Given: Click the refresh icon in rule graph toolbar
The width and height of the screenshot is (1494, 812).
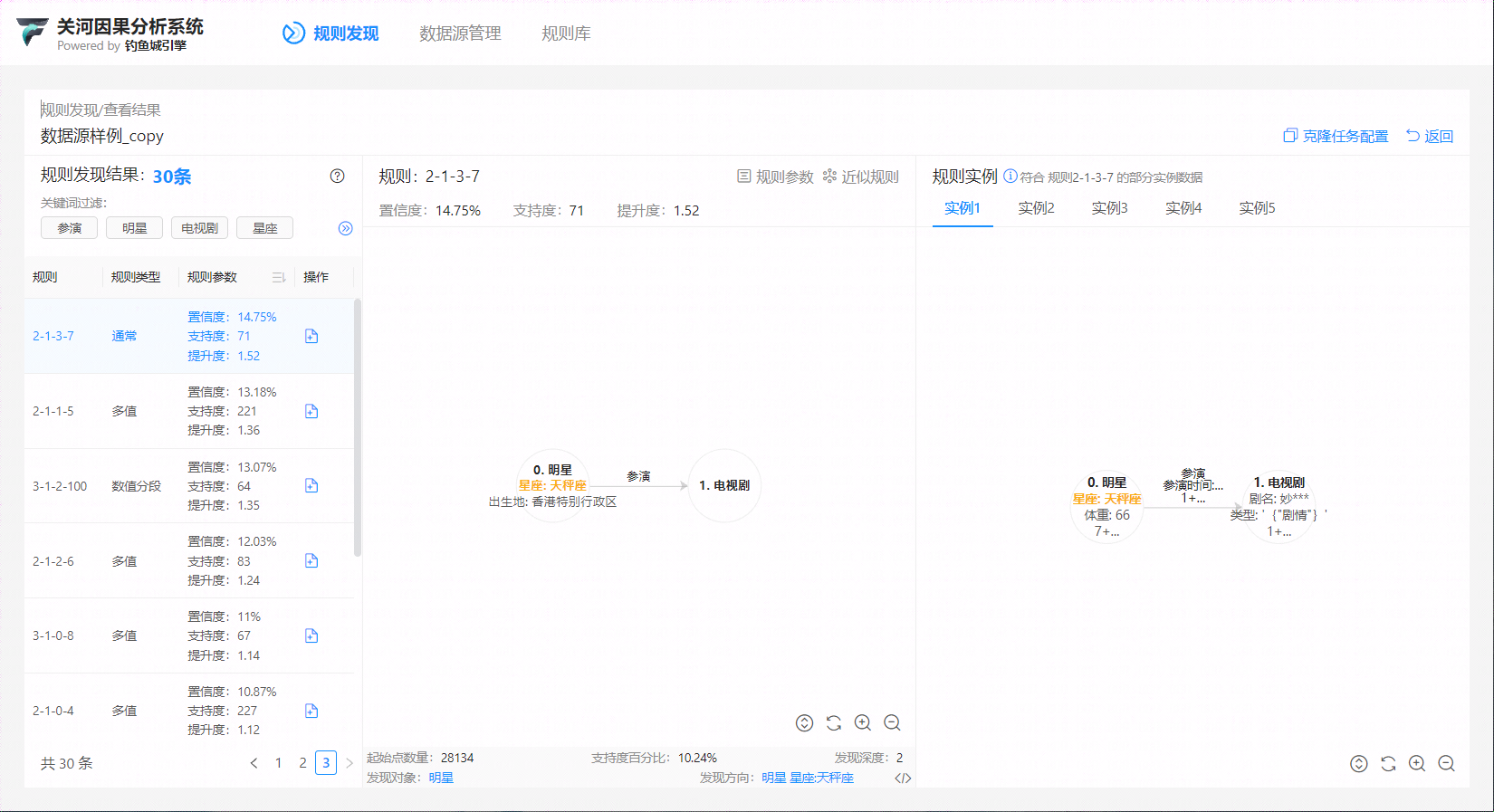Looking at the screenshot, I should [x=834, y=722].
